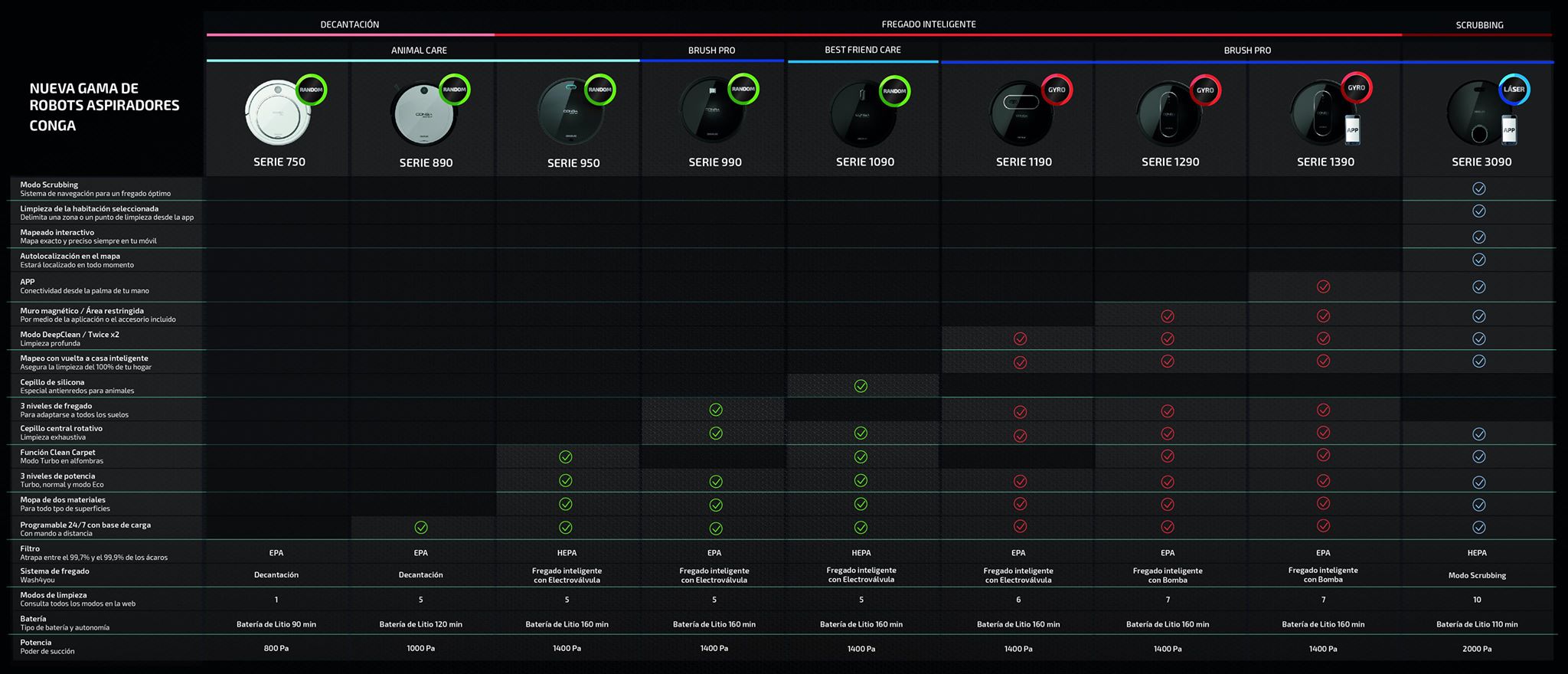Screen dimensions: 1568x674
Task: Click Programable 24/7 checkmark for Serie 890
Action: pos(421,527)
